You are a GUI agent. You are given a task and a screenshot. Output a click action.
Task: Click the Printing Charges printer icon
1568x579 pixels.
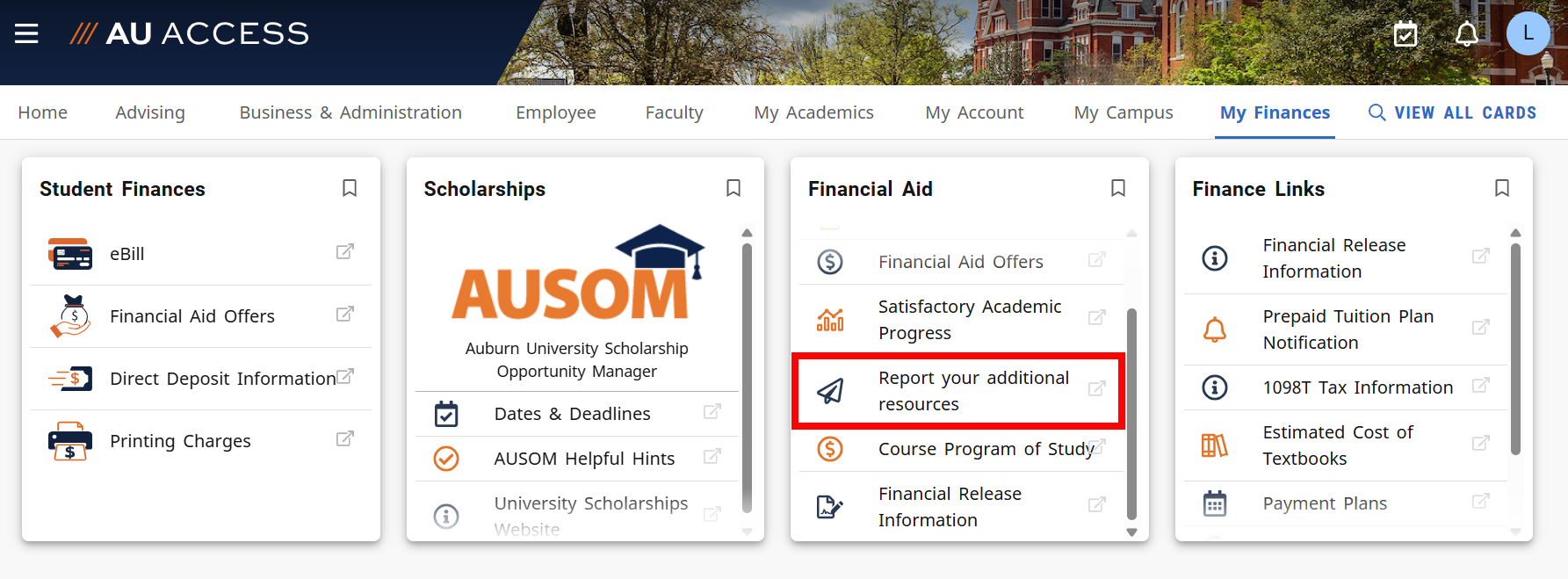click(x=70, y=440)
